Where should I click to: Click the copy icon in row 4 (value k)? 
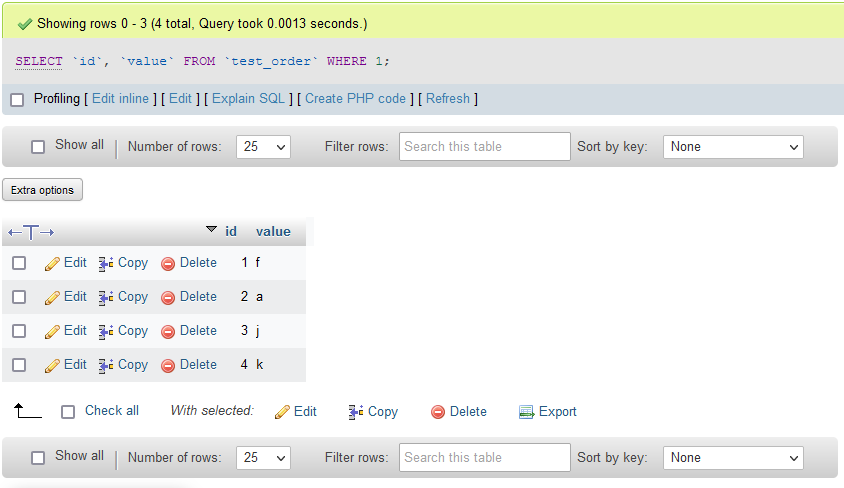[x=106, y=365]
